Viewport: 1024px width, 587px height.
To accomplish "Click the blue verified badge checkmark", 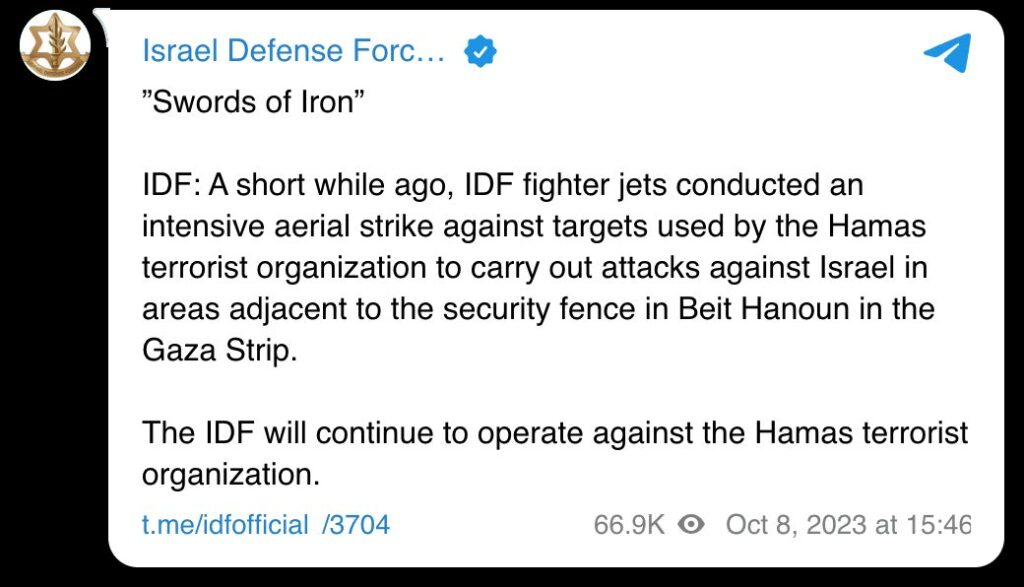I will 481,50.
